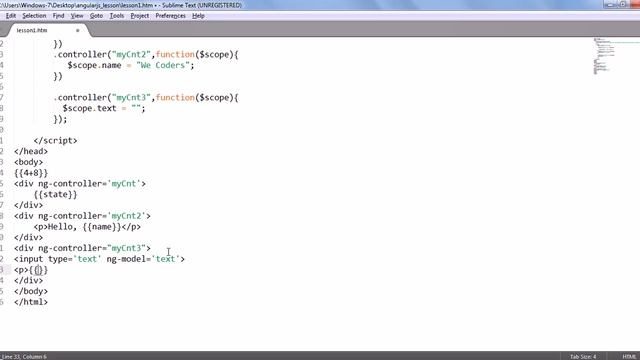The width and height of the screenshot is (640, 360).
Task: Click the .controller("myCnt3" line
Action: pyautogui.click(x=146, y=98)
